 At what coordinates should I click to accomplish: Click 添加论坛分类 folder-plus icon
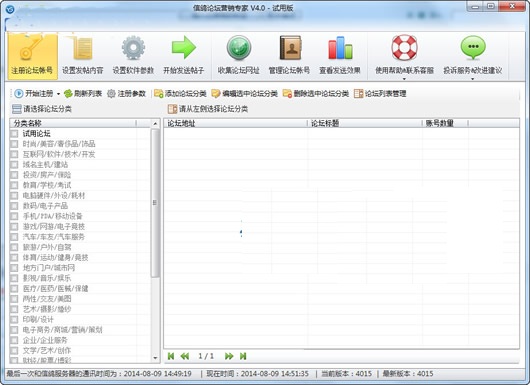tap(158, 93)
